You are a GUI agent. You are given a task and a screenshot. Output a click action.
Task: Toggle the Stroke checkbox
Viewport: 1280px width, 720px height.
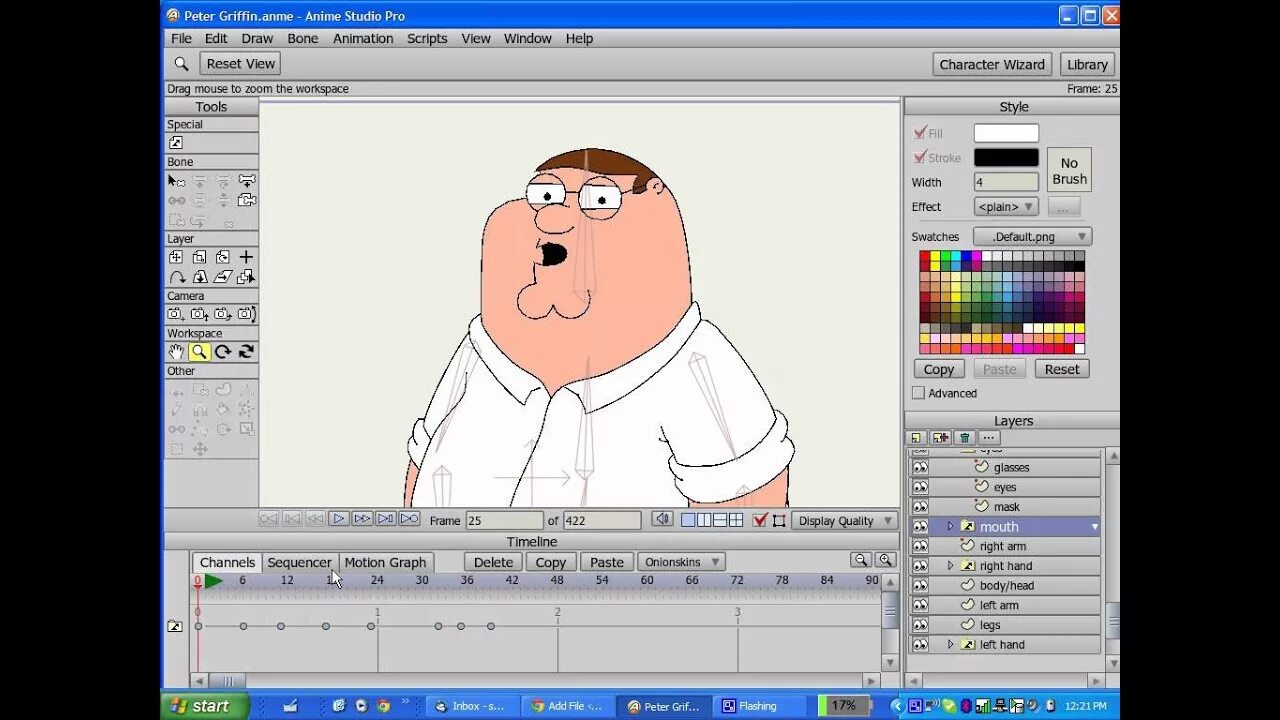click(920, 157)
